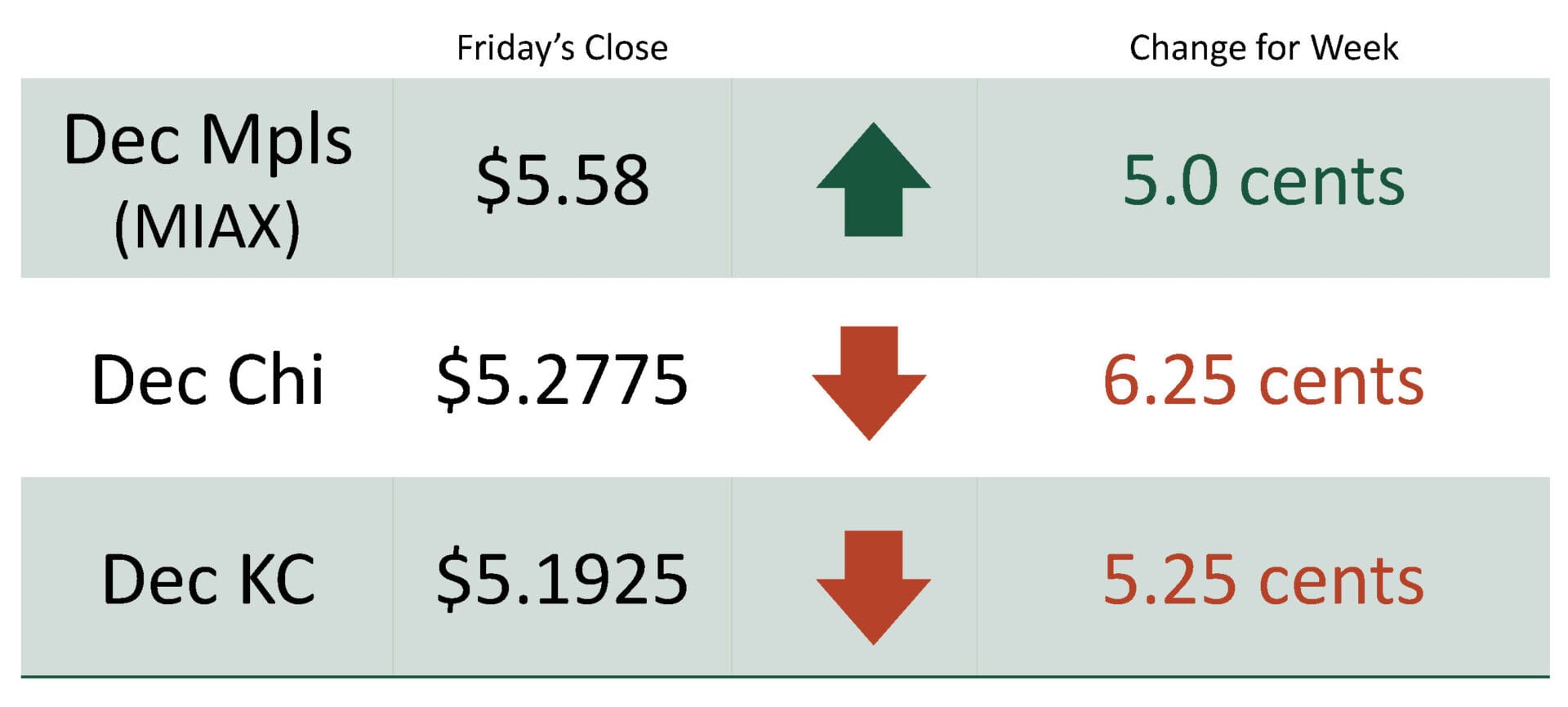Click the Dec Mpls row label
Screen dimensions: 1568x707
click(207, 140)
